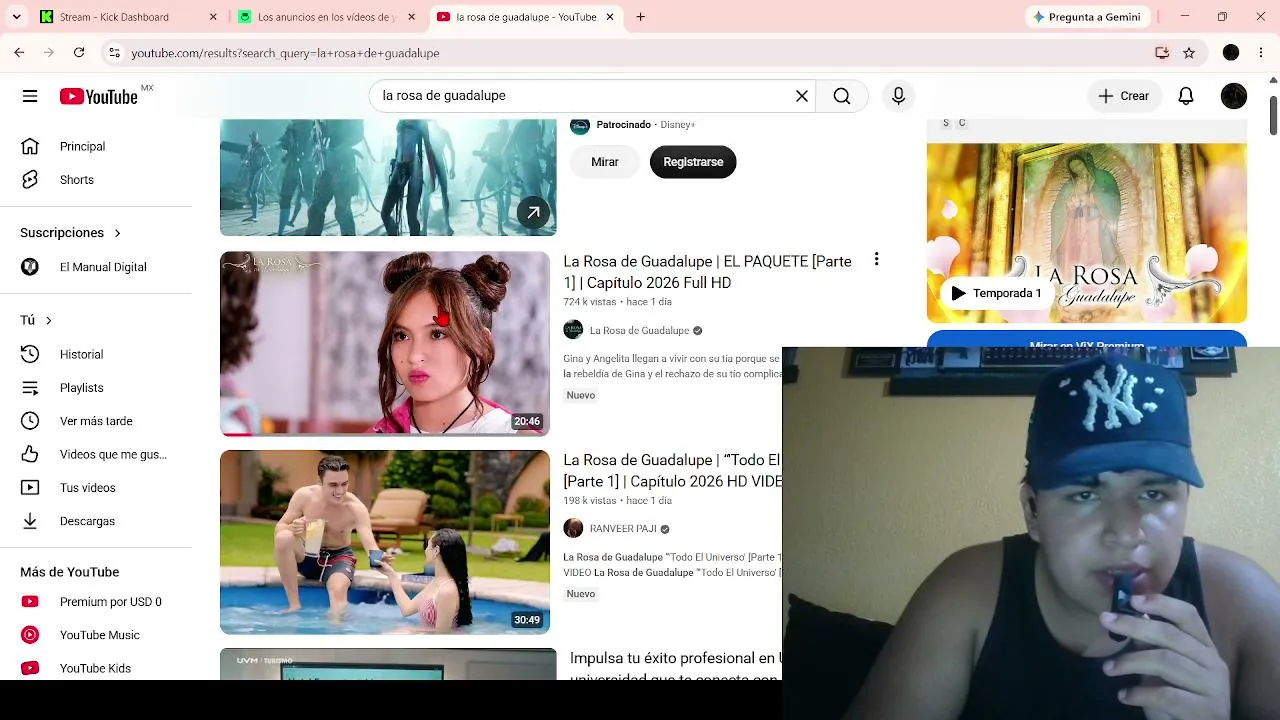Viewport: 1280px width, 720px height.
Task: Open liked videos thumbs-up icon
Action: point(30,454)
